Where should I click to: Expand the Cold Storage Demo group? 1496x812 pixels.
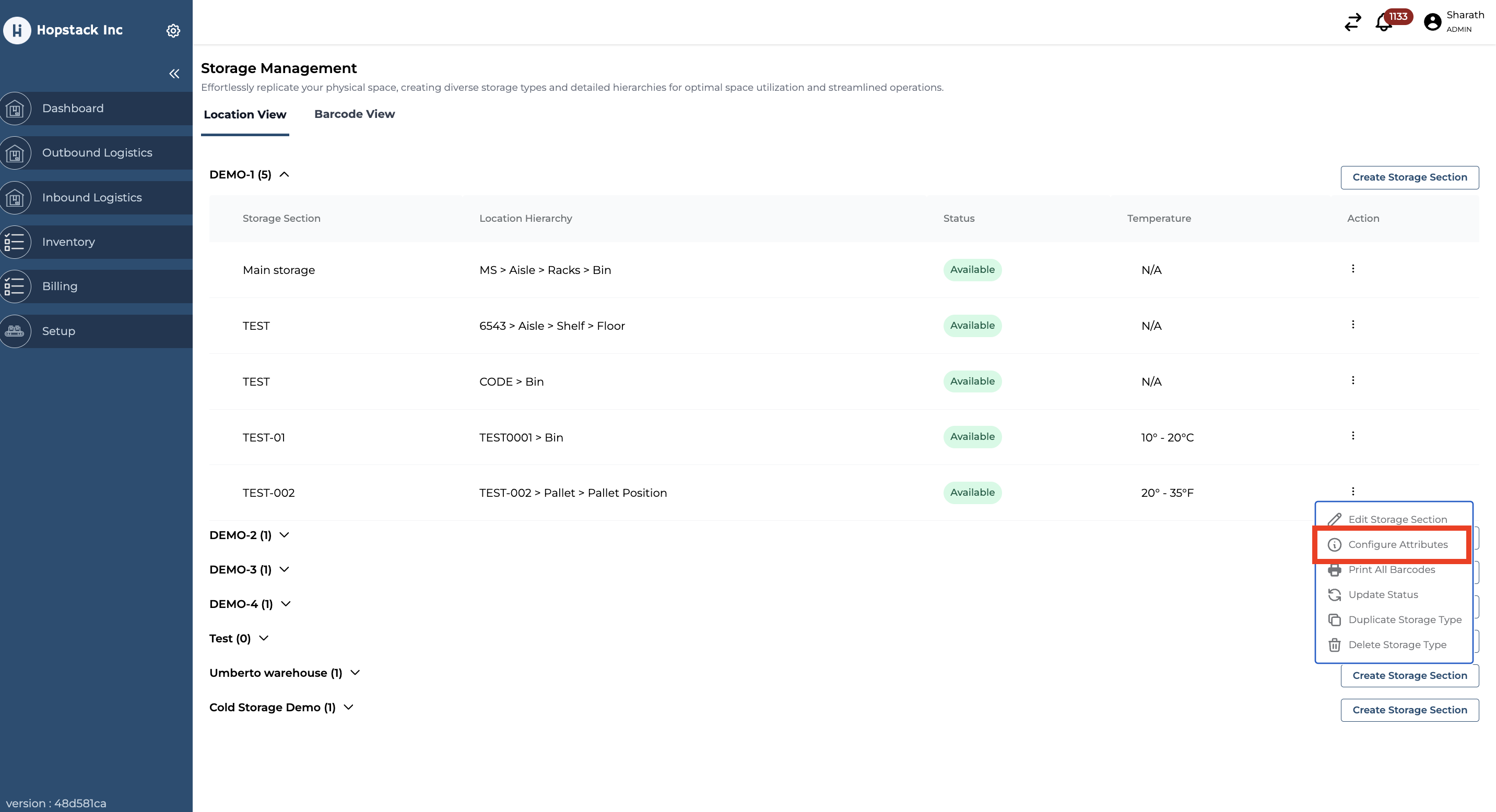pyautogui.click(x=348, y=707)
